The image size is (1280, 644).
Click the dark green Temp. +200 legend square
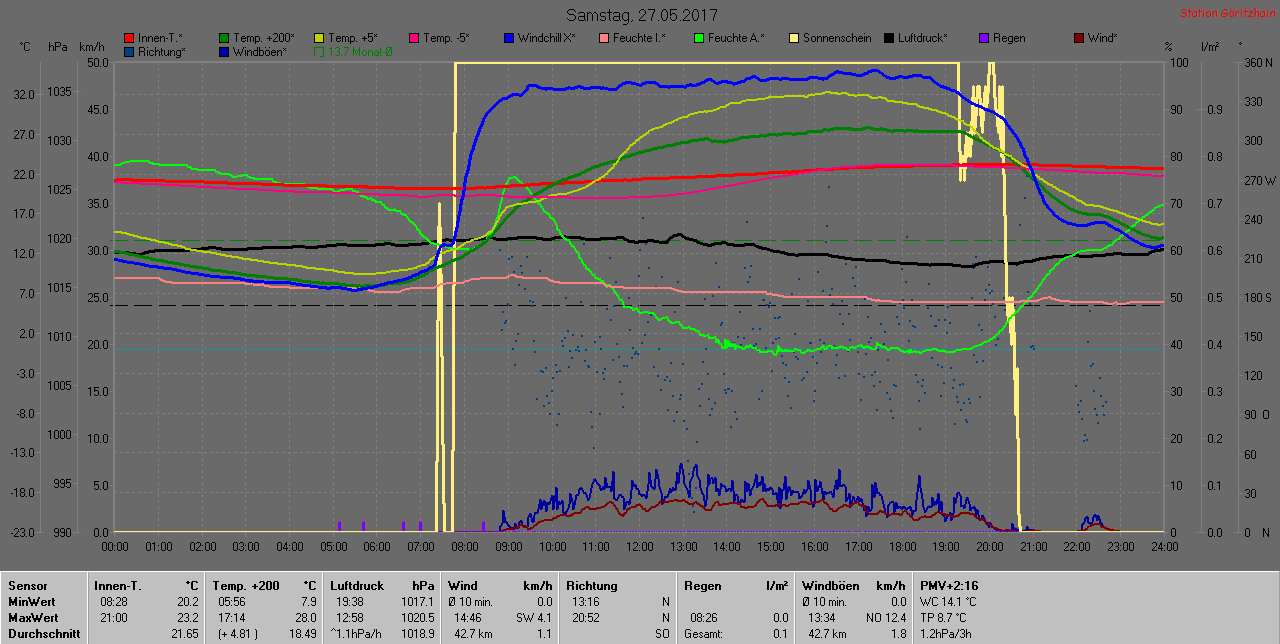[224, 39]
